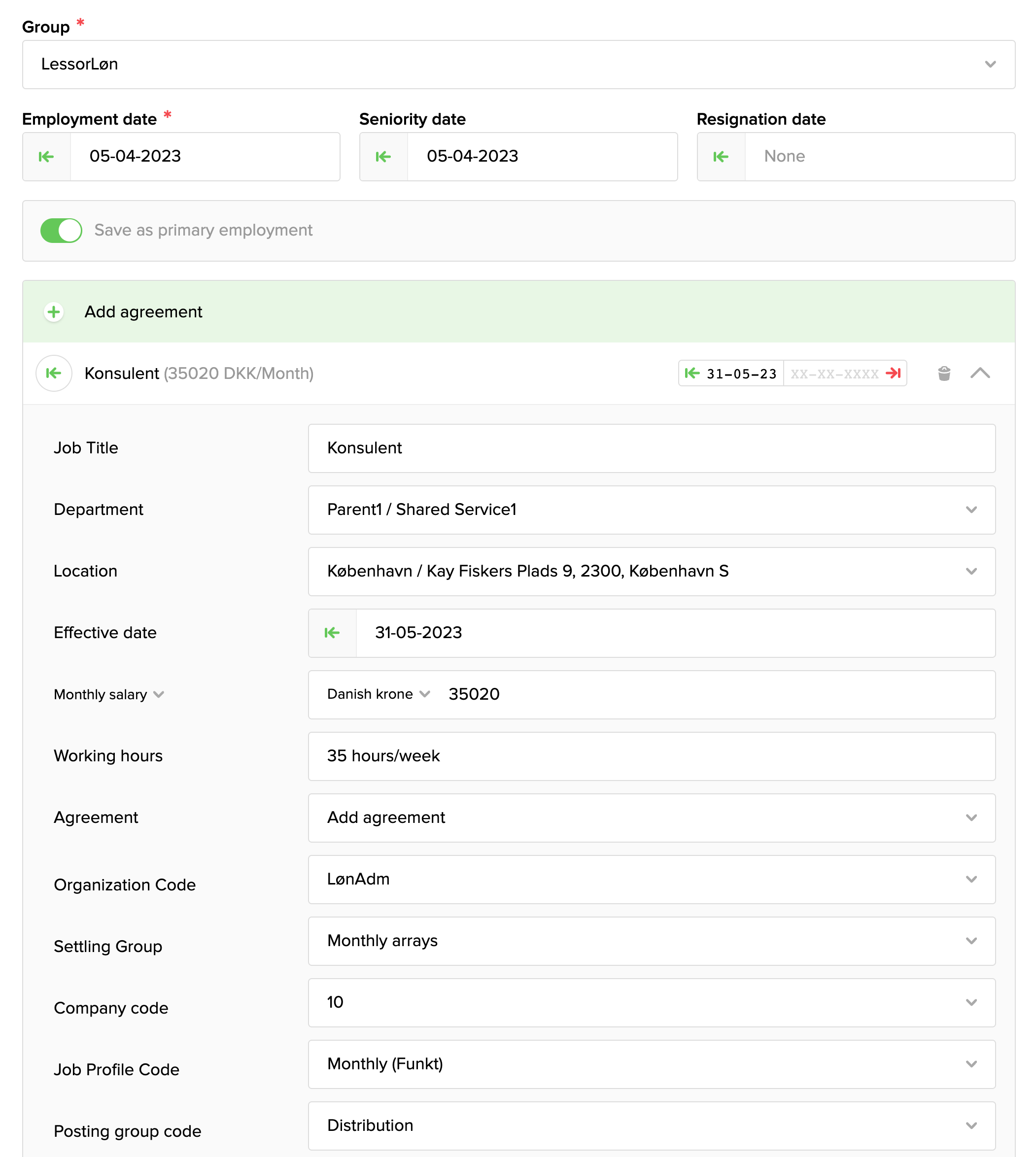Open the Group LessorLøn dropdown
The width and height of the screenshot is (1036, 1157).
[x=518, y=65]
